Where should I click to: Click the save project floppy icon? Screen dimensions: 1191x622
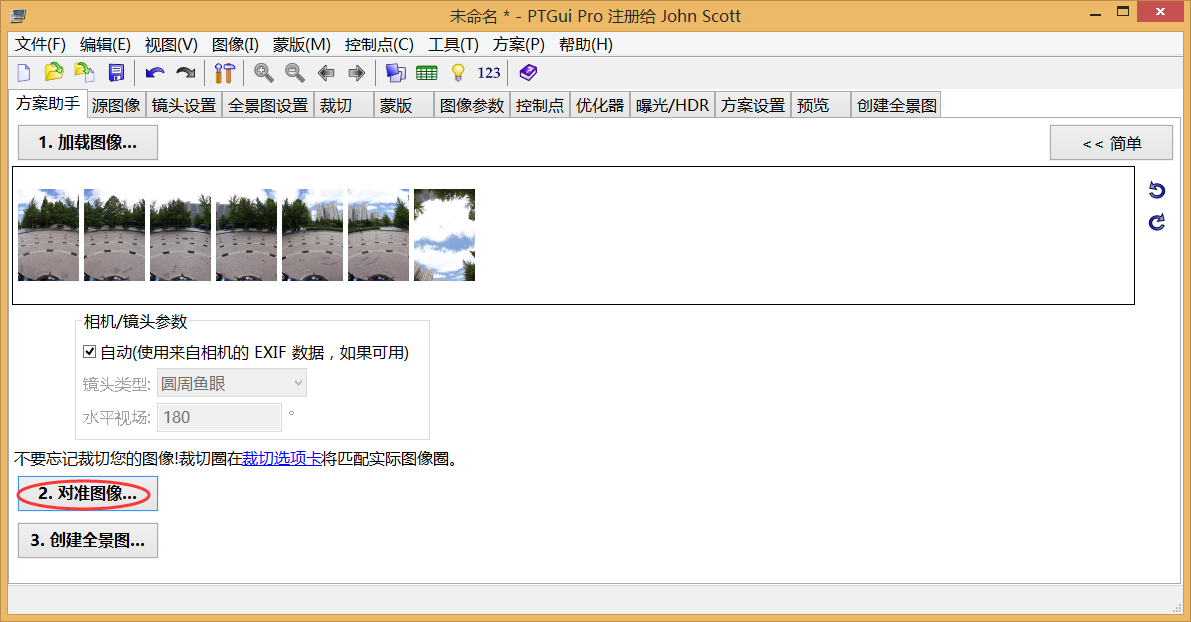click(116, 72)
